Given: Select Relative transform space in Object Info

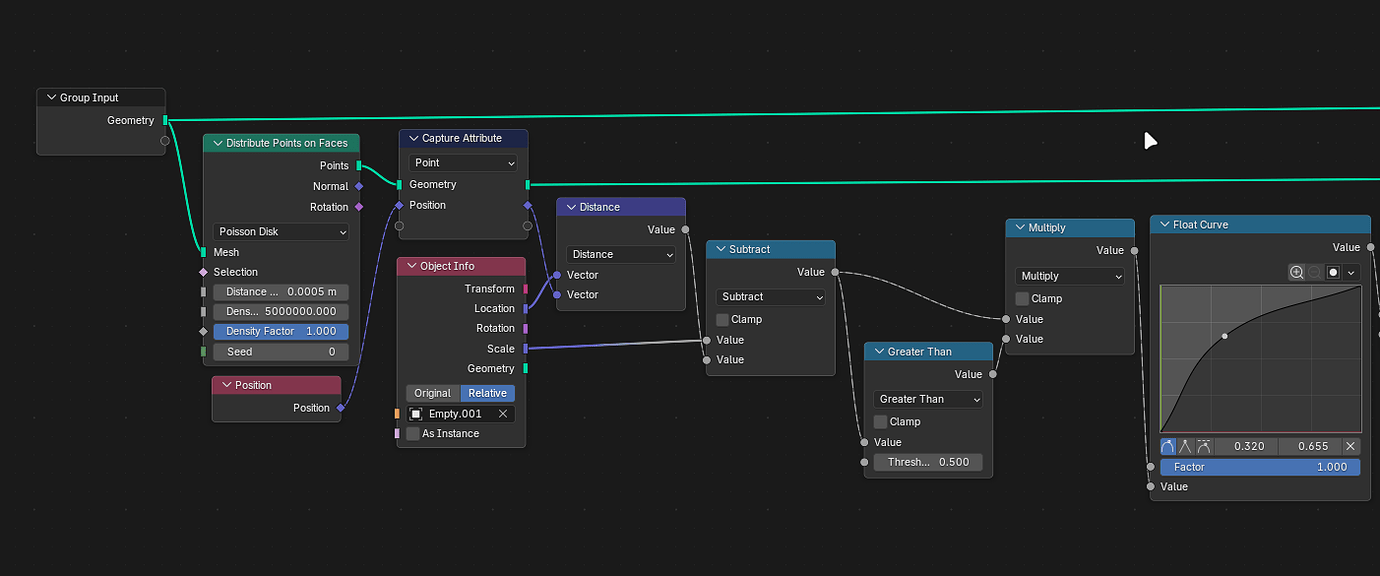Looking at the screenshot, I should pyautogui.click(x=488, y=393).
